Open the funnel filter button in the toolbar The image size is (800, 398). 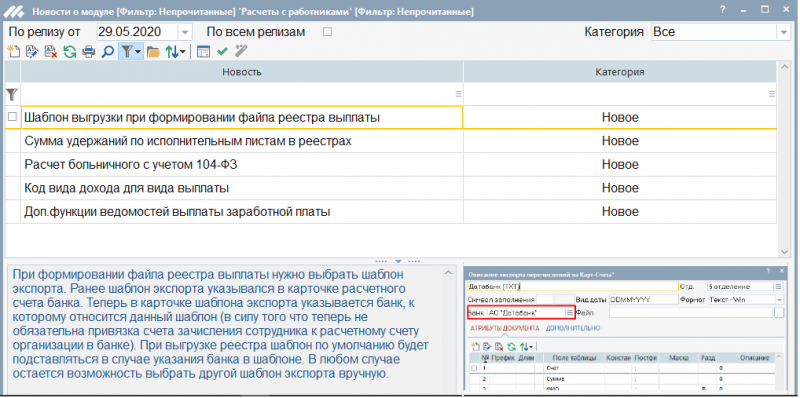pos(130,52)
